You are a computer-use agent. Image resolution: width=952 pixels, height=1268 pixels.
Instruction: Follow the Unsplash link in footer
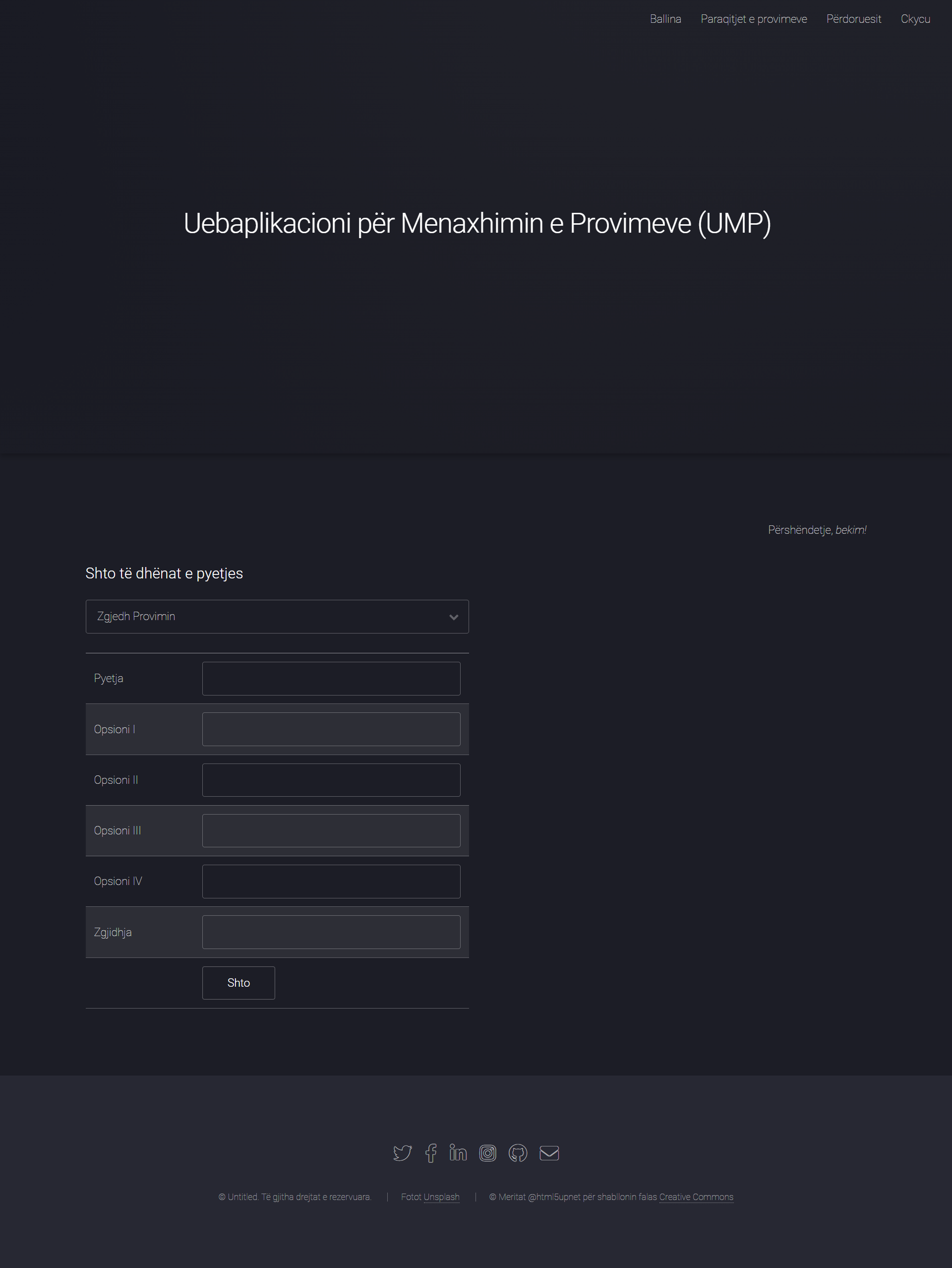click(442, 1197)
